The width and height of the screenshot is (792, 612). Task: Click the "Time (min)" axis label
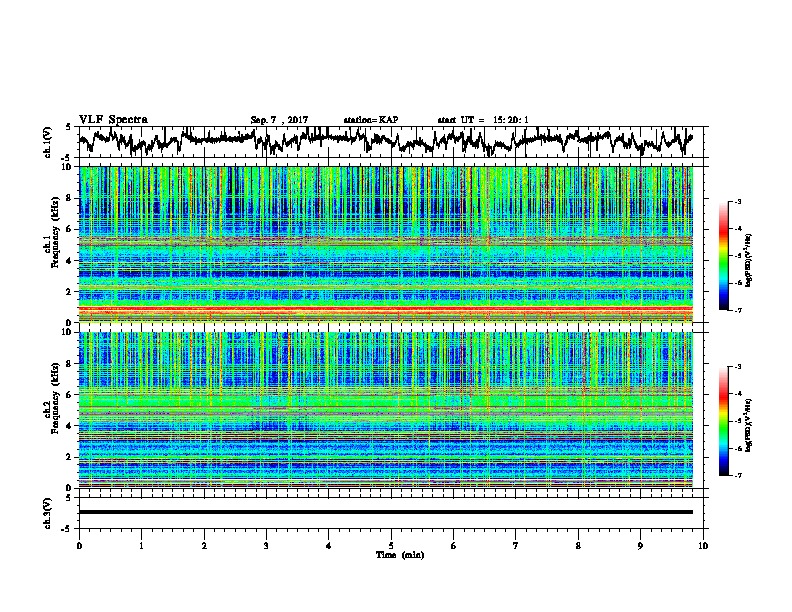pos(400,555)
